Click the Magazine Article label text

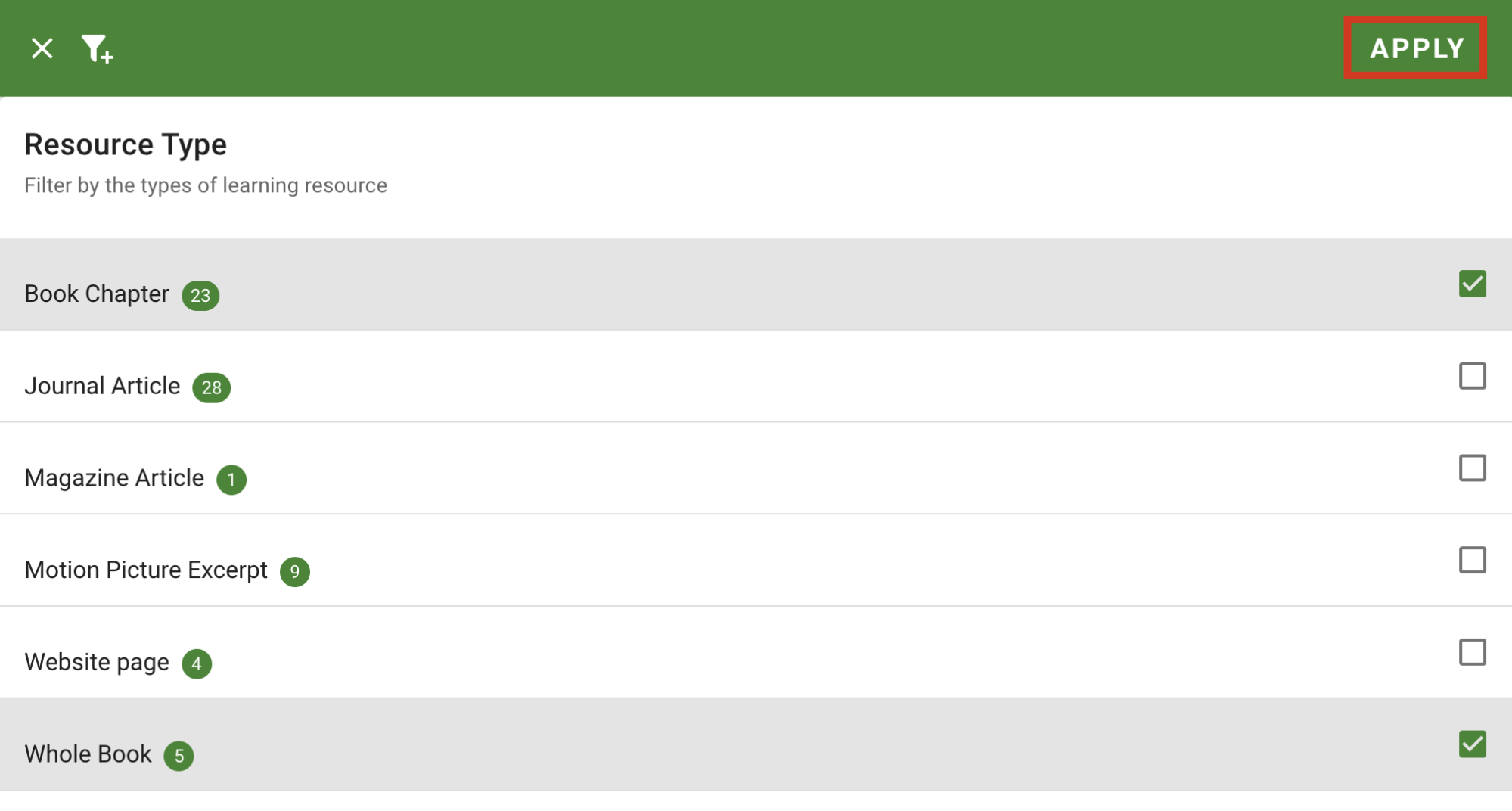114,478
